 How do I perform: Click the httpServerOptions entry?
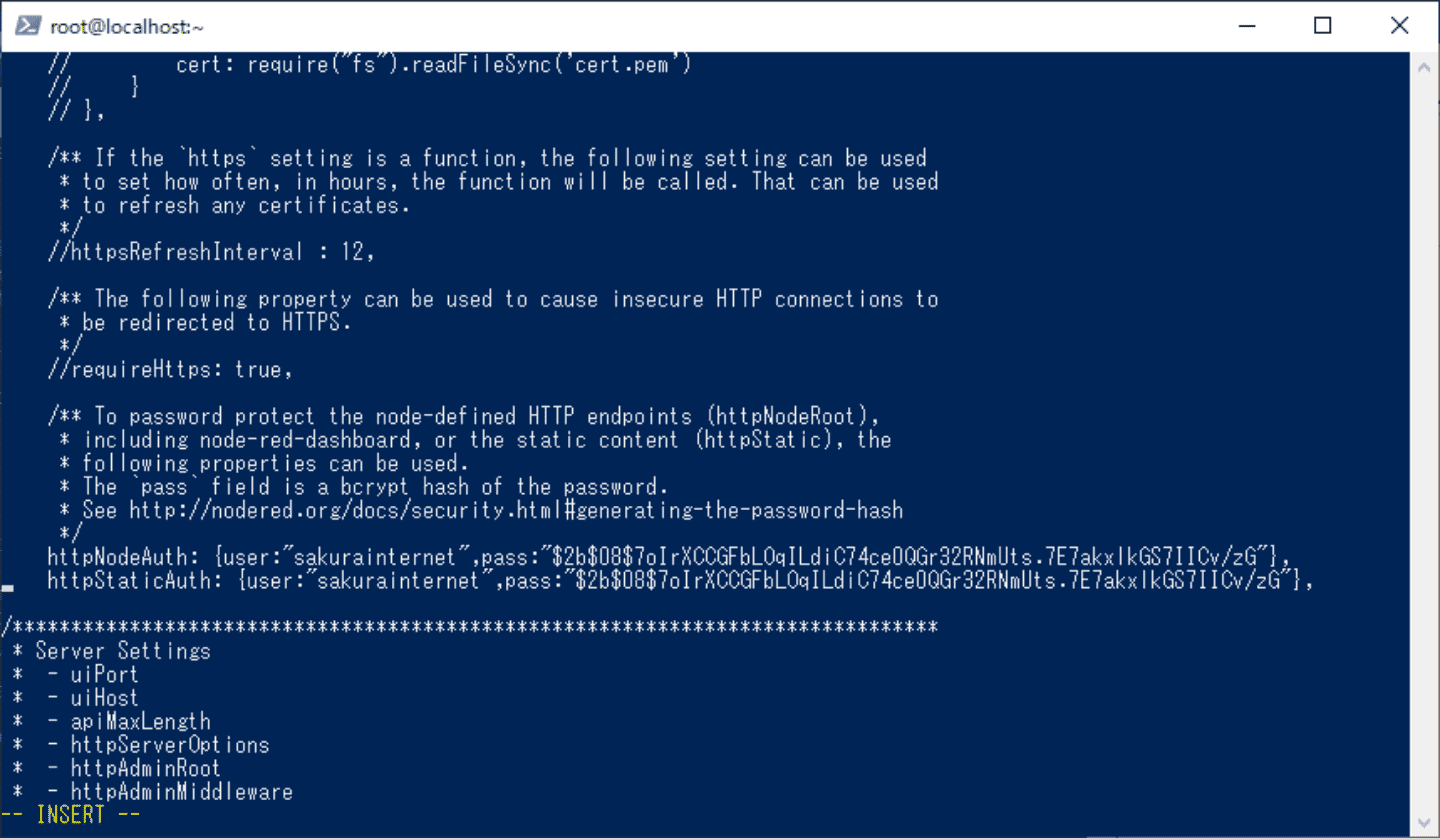point(170,745)
